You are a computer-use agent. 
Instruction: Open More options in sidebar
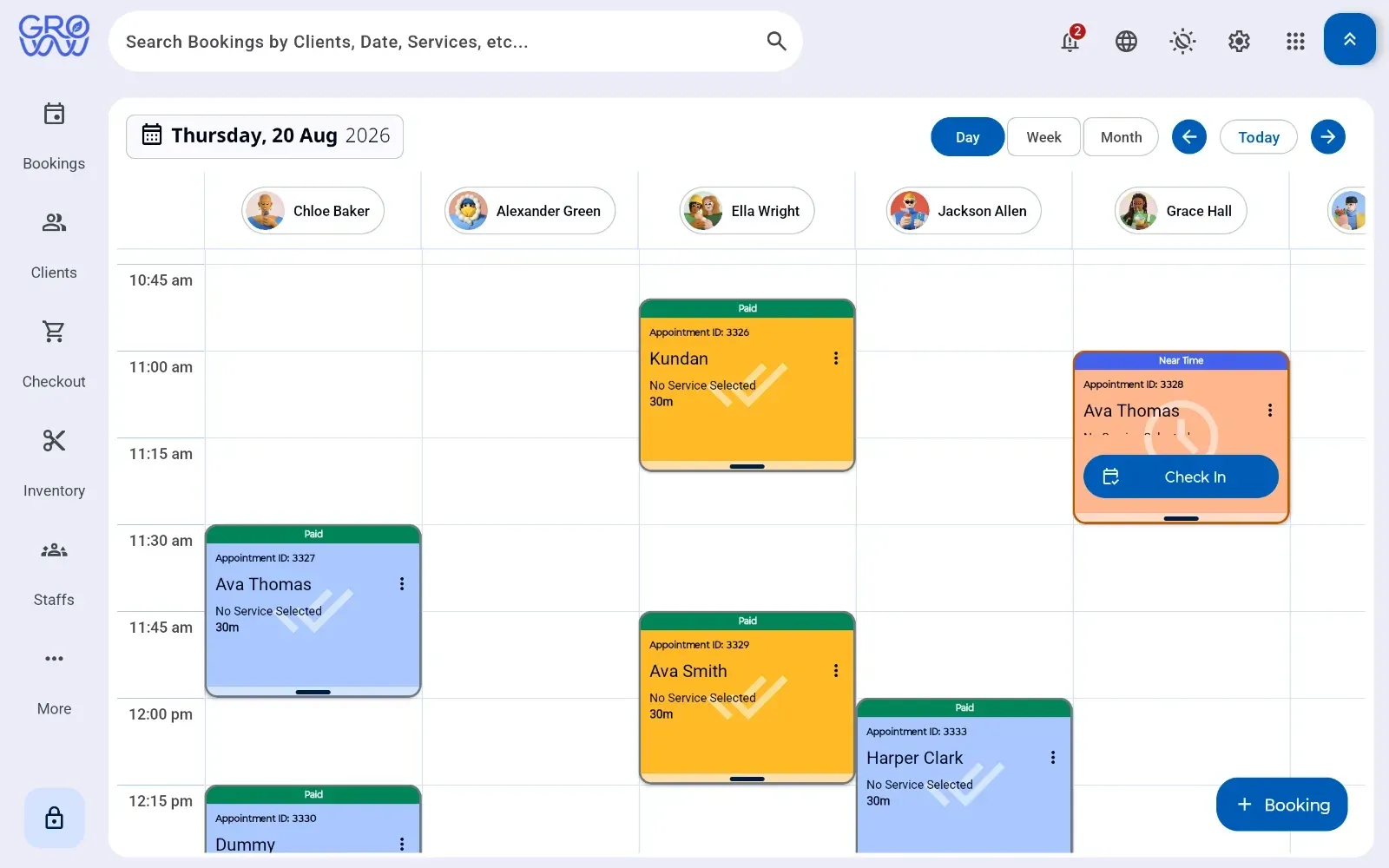(54, 682)
